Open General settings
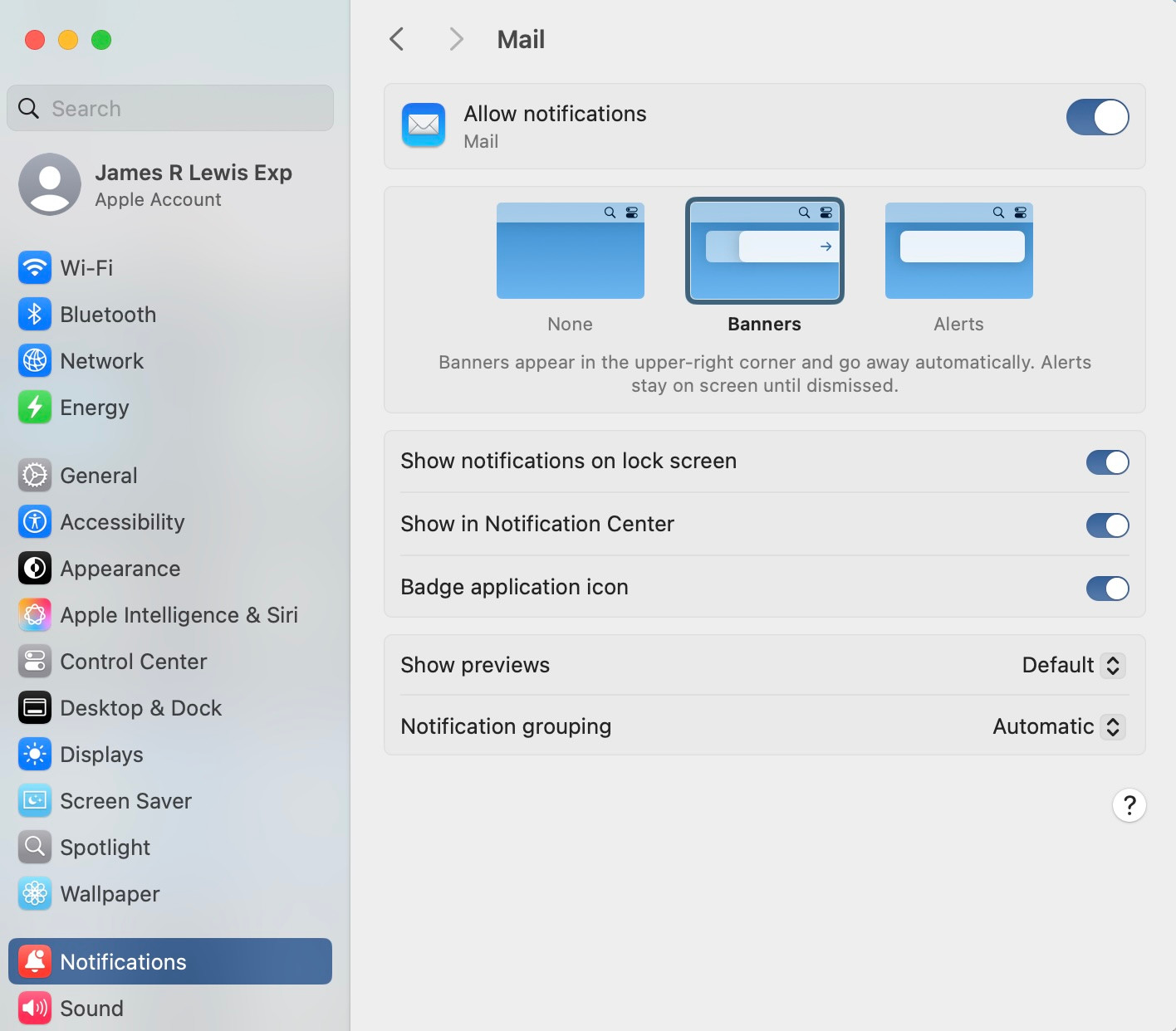1176x1031 pixels. (170, 476)
